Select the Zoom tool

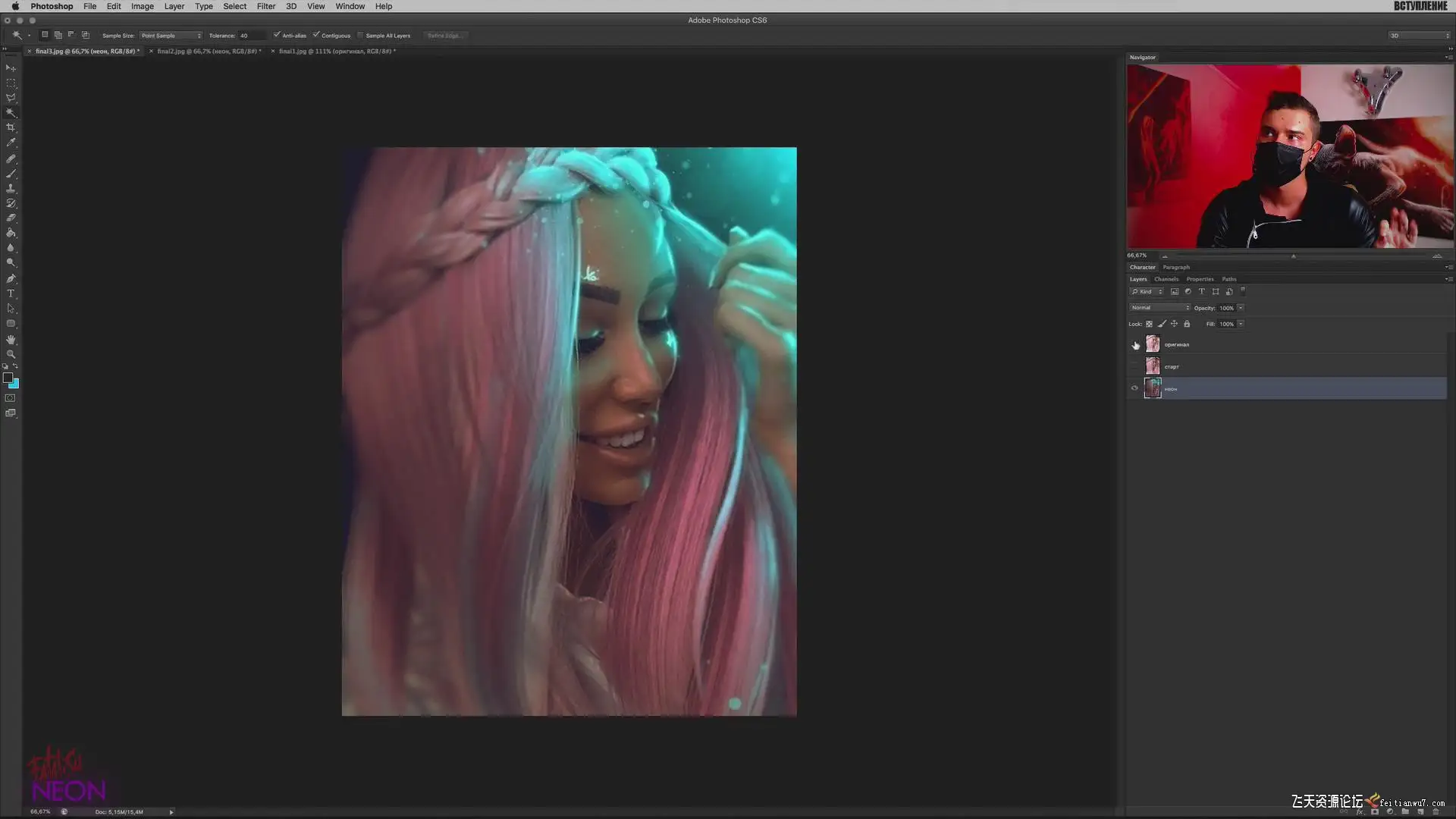[x=11, y=354]
